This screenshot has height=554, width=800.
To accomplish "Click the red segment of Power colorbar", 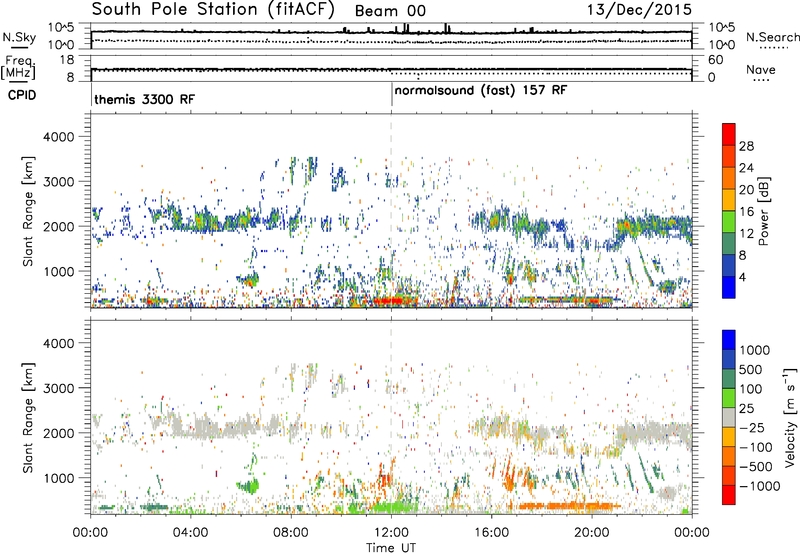I will [x=729, y=135].
